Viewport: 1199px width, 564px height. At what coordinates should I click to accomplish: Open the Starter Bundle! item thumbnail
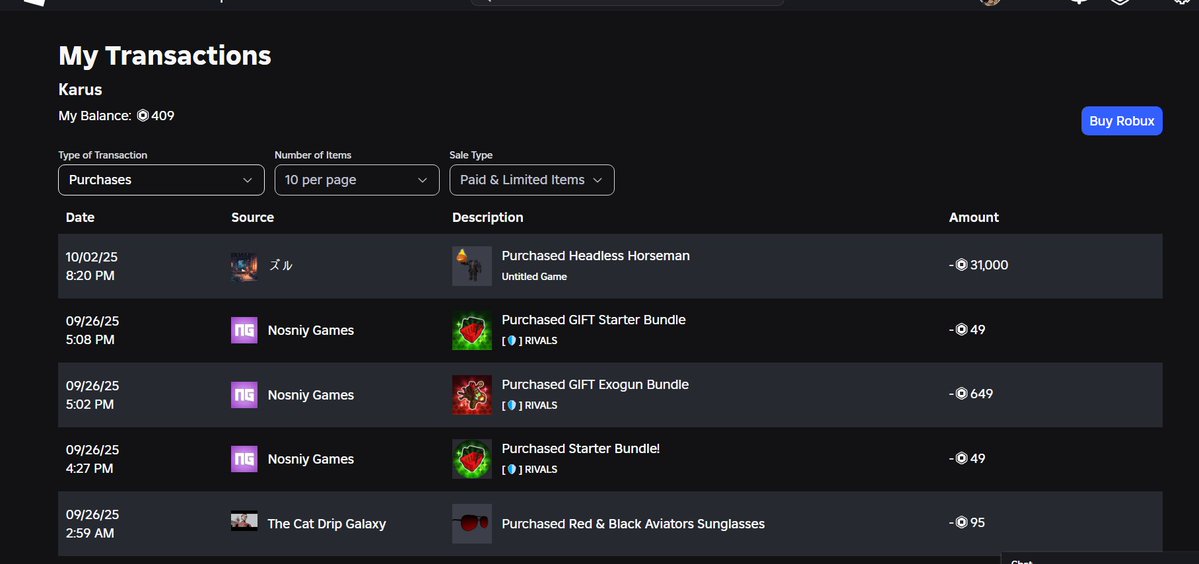tap(472, 459)
